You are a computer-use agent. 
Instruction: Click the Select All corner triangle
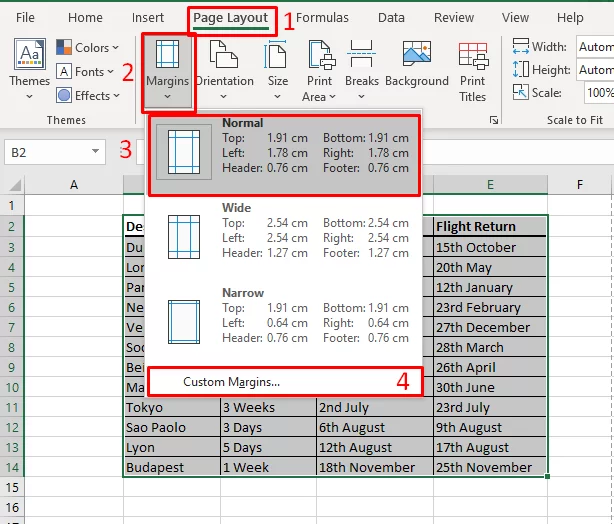pyautogui.click(x=14, y=184)
